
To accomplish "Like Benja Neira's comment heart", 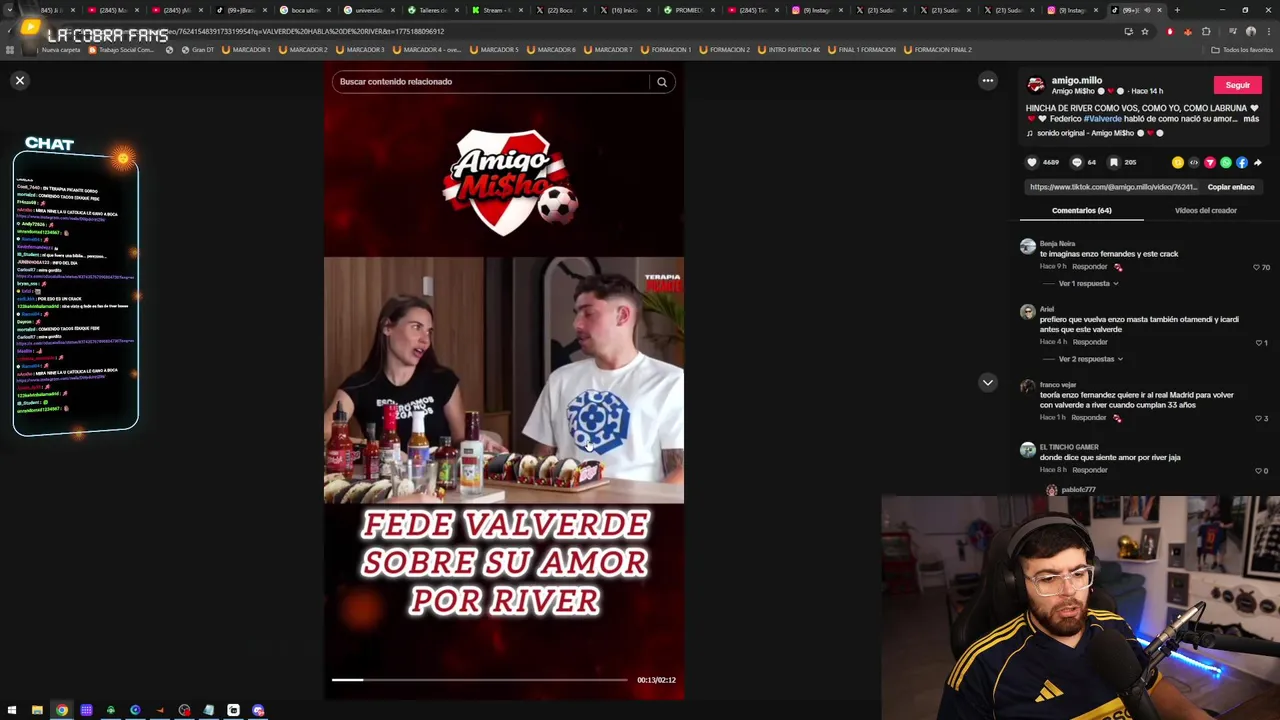I will pos(1256,267).
